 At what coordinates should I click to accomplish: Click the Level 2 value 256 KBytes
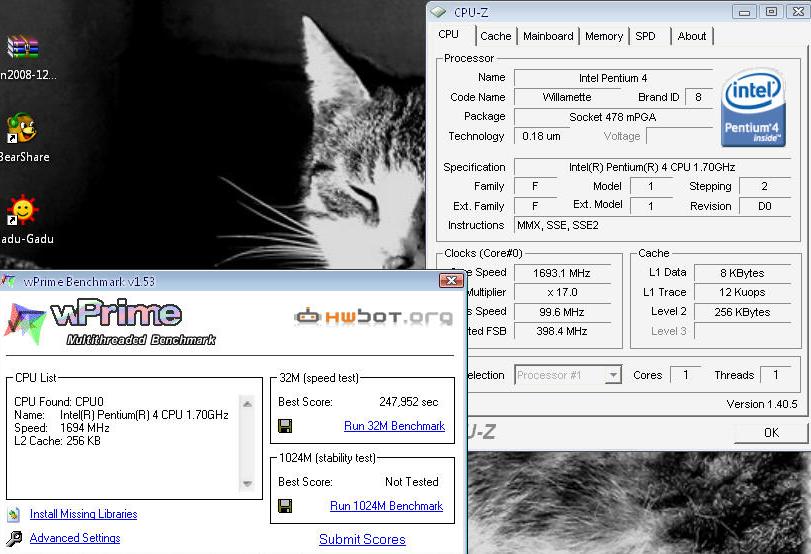(x=742, y=312)
